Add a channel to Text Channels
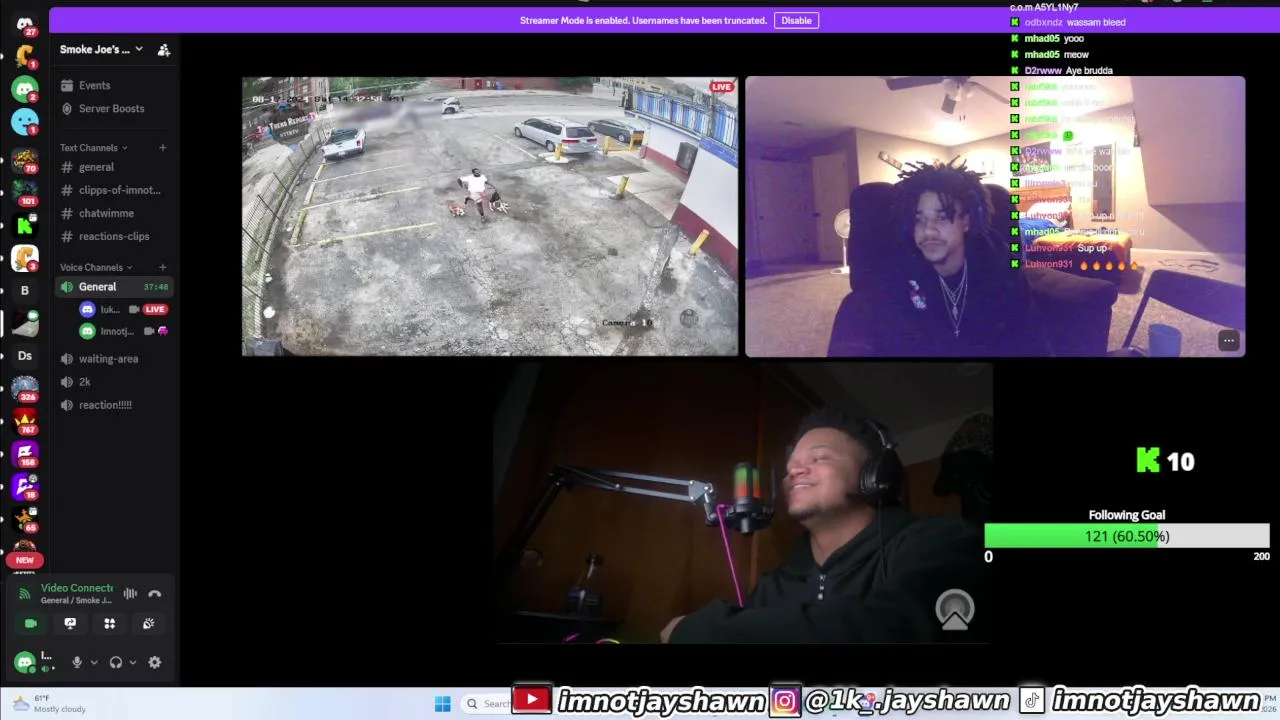The width and height of the screenshot is (1280, 720). click(163, 148)
